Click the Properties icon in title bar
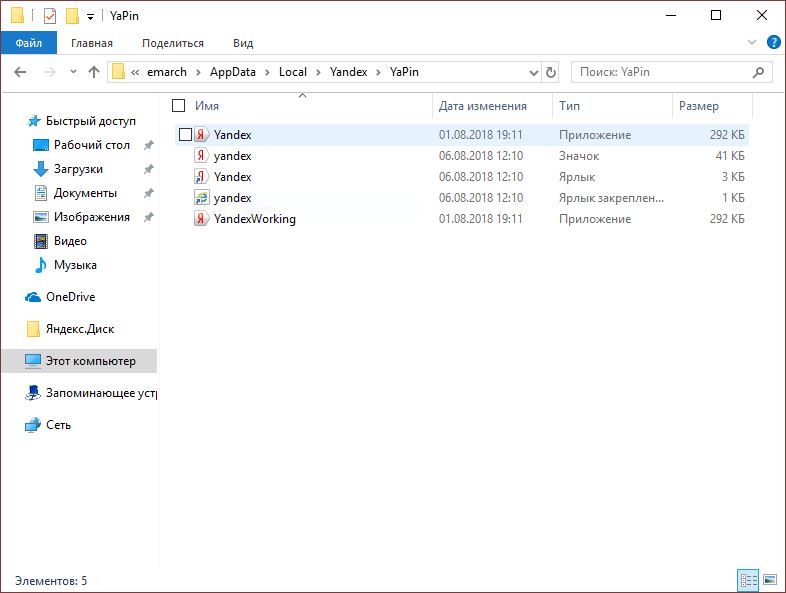 coord(50,16)
